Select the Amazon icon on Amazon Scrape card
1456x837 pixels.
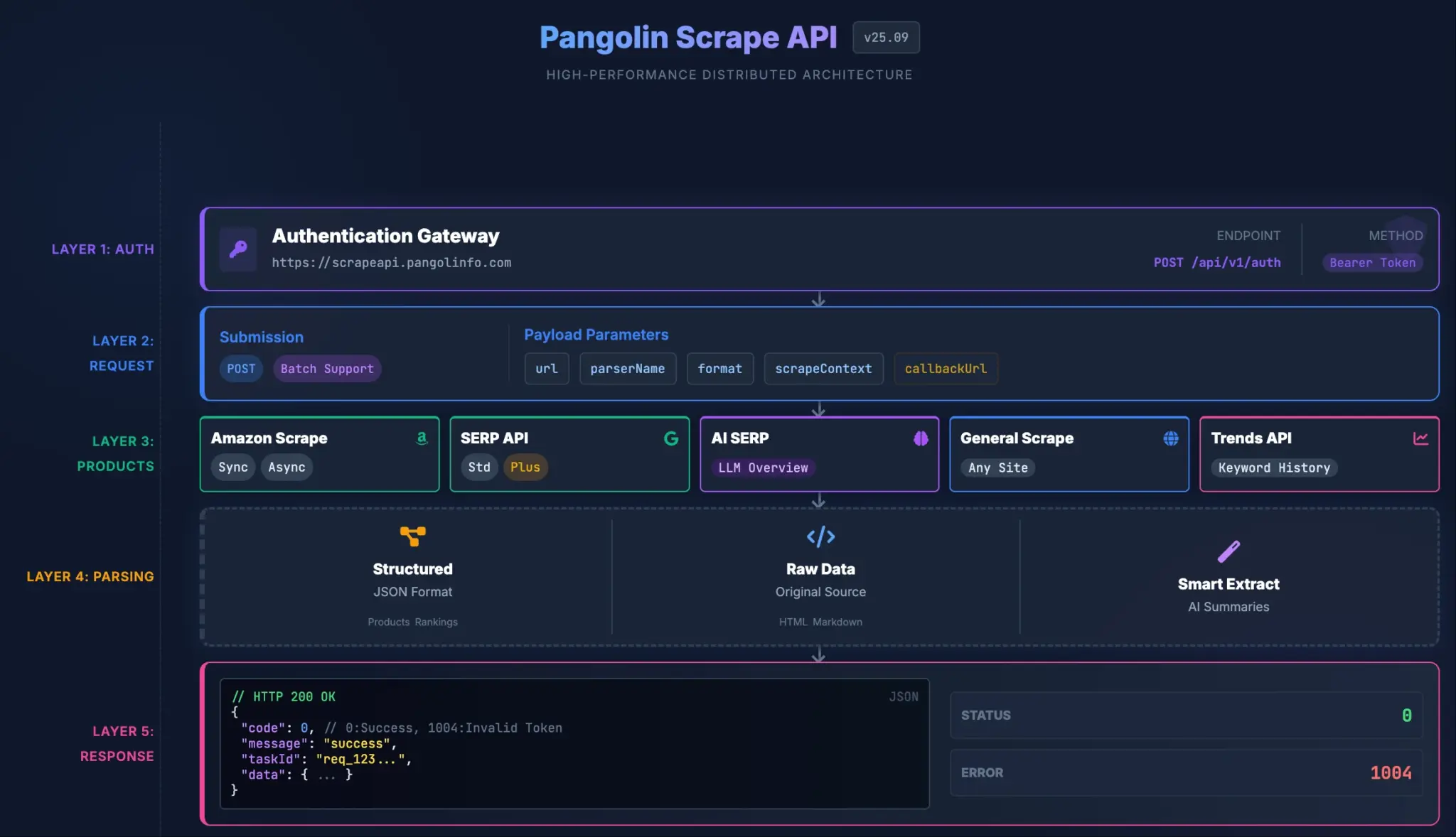tap(422, 438)
